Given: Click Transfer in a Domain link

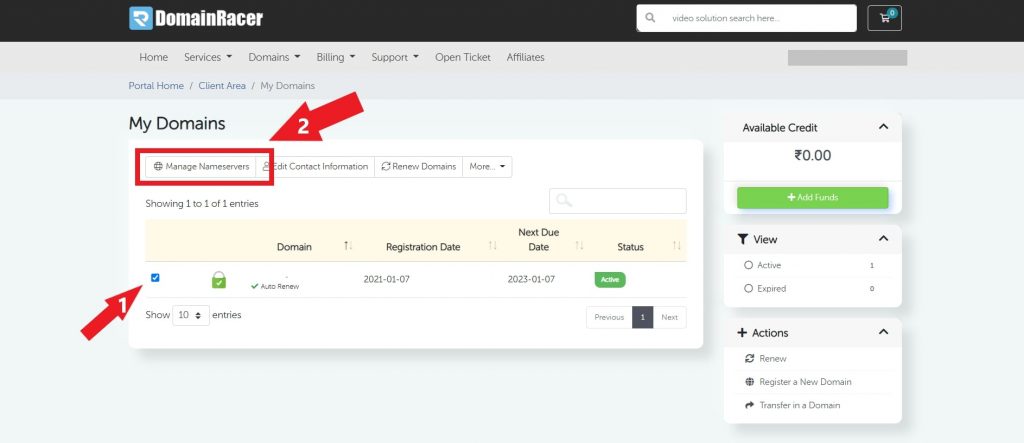Looking at the screenshot, I should [x=799, y=405].
